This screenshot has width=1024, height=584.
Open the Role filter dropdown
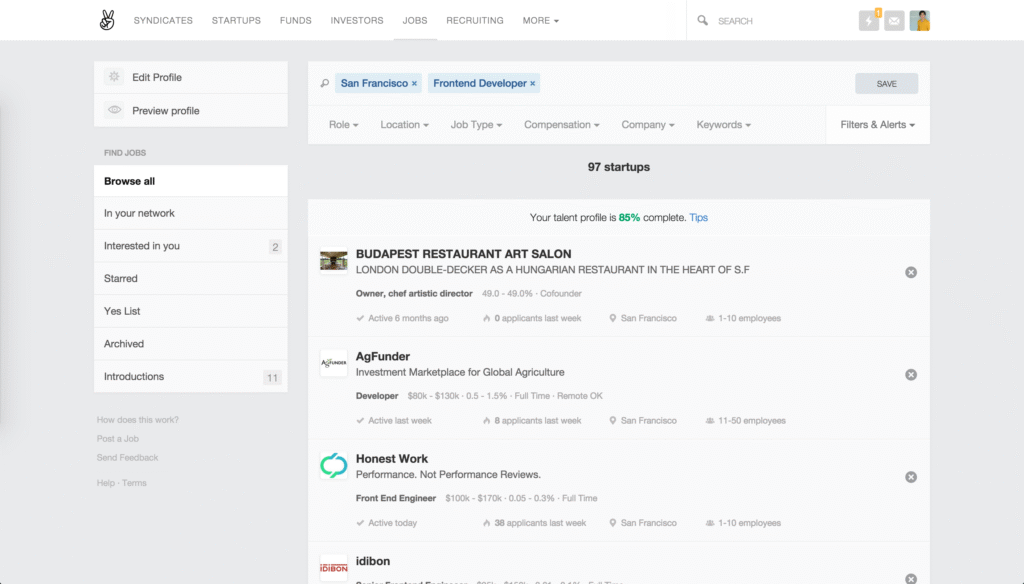[343, 124]
